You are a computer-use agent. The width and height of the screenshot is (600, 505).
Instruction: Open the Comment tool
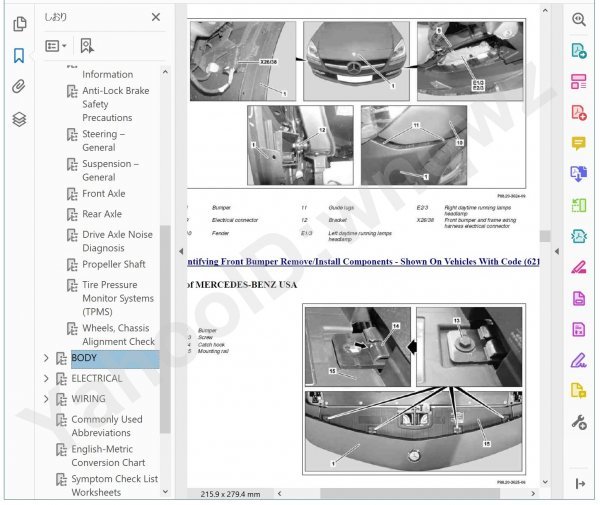(x=579, y=143)
